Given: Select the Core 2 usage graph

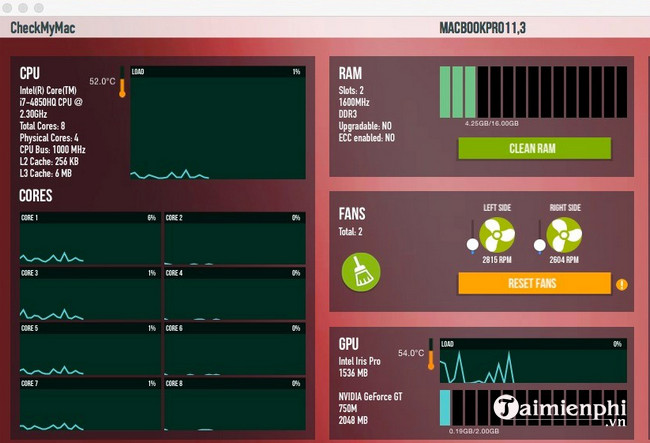Looking at the screenshot, I should point(232,238).
